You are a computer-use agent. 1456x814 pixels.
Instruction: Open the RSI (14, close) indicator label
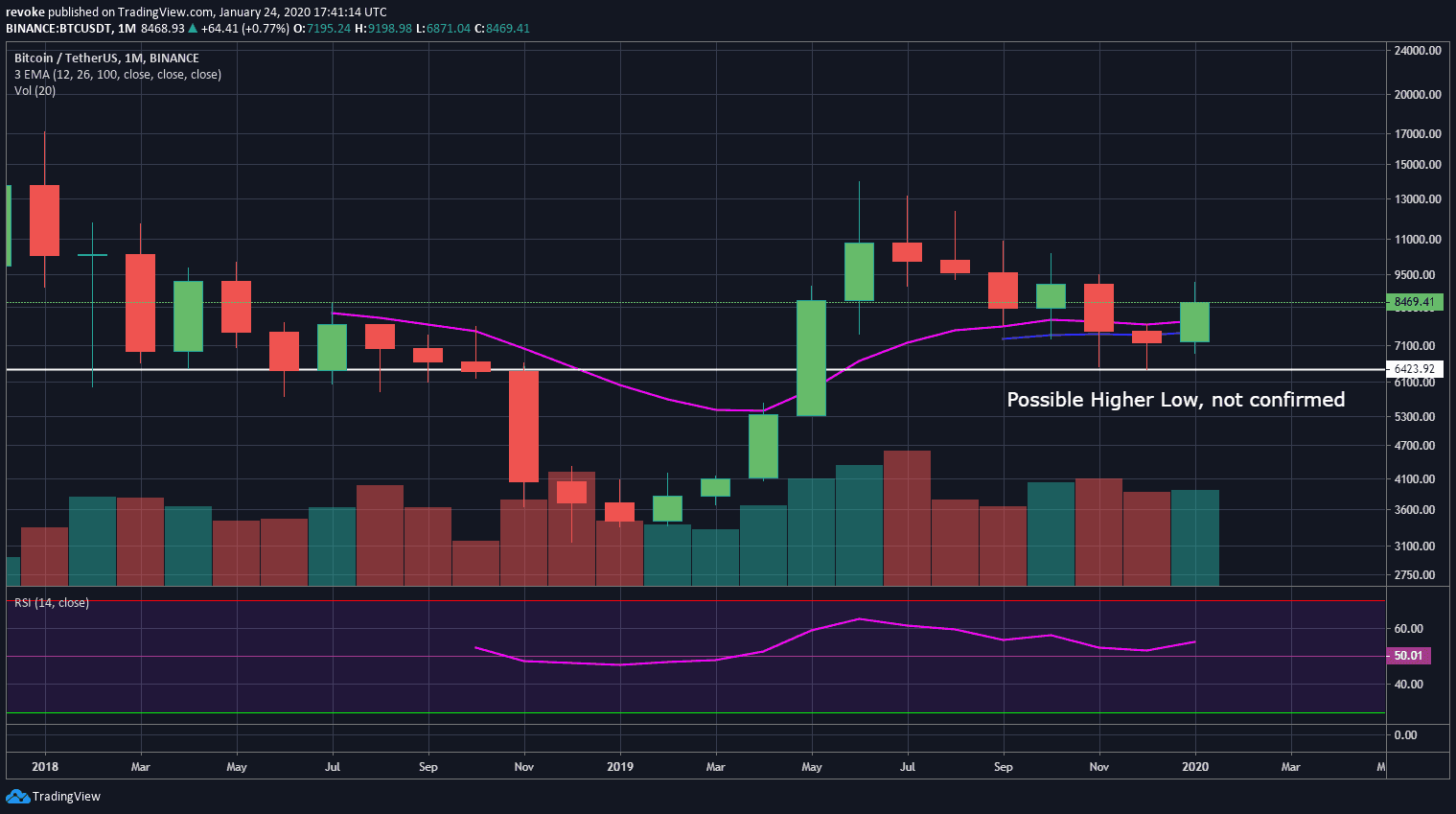click(x=52, y=603)
